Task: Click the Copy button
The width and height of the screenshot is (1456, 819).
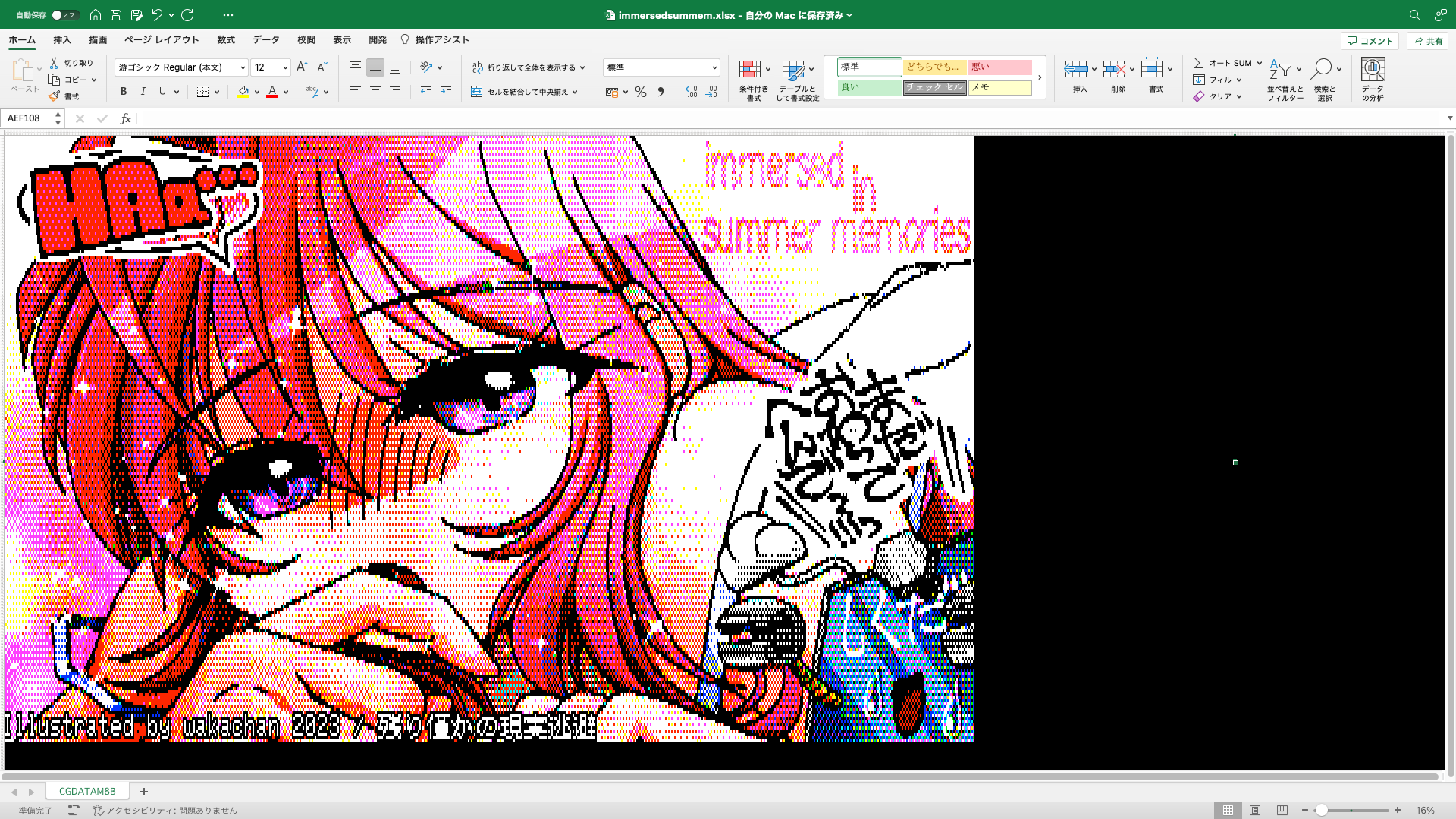Action: [x=65, y=80]
